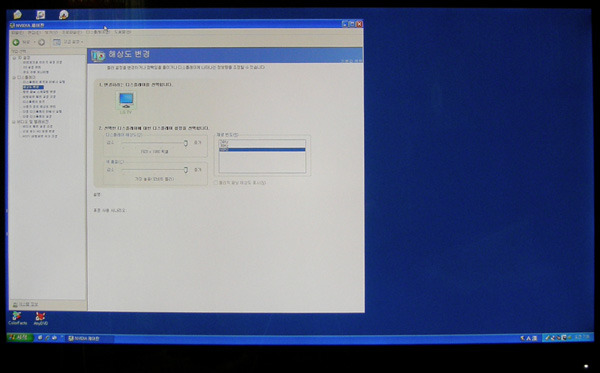The image size is (600, 373).
Task: Click the display resolution slider handle
Action: coord(186,143)
